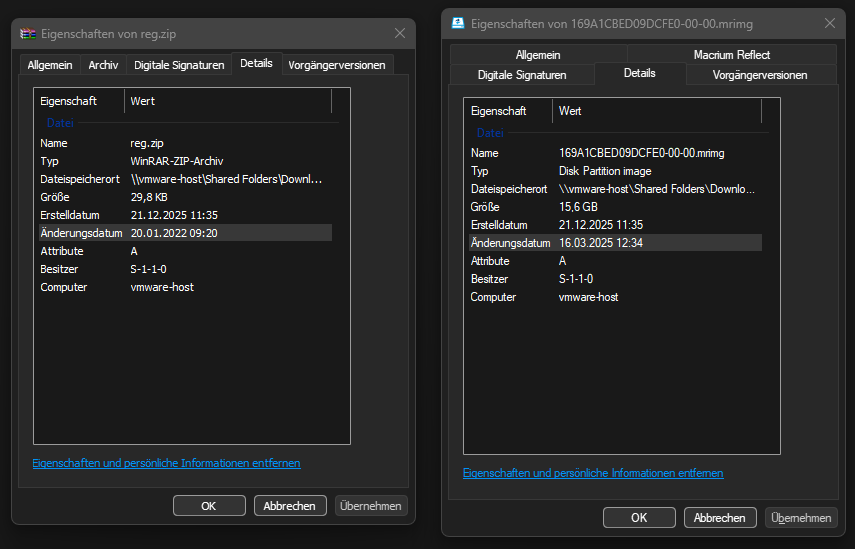This screenshot has height=549, width=855.
Task: Click the Eigenschaft column header in reg.zip dialog
Action: click(79, 101)
